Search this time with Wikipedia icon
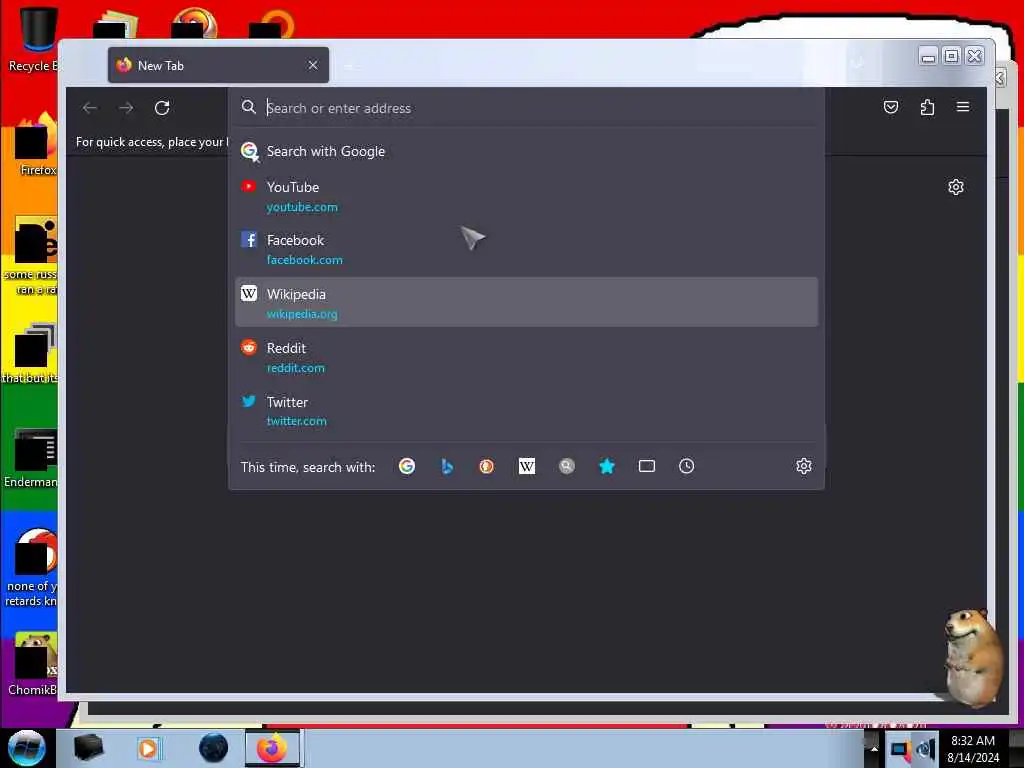Viewport: 1024px width, 768px height. [526, 466]
